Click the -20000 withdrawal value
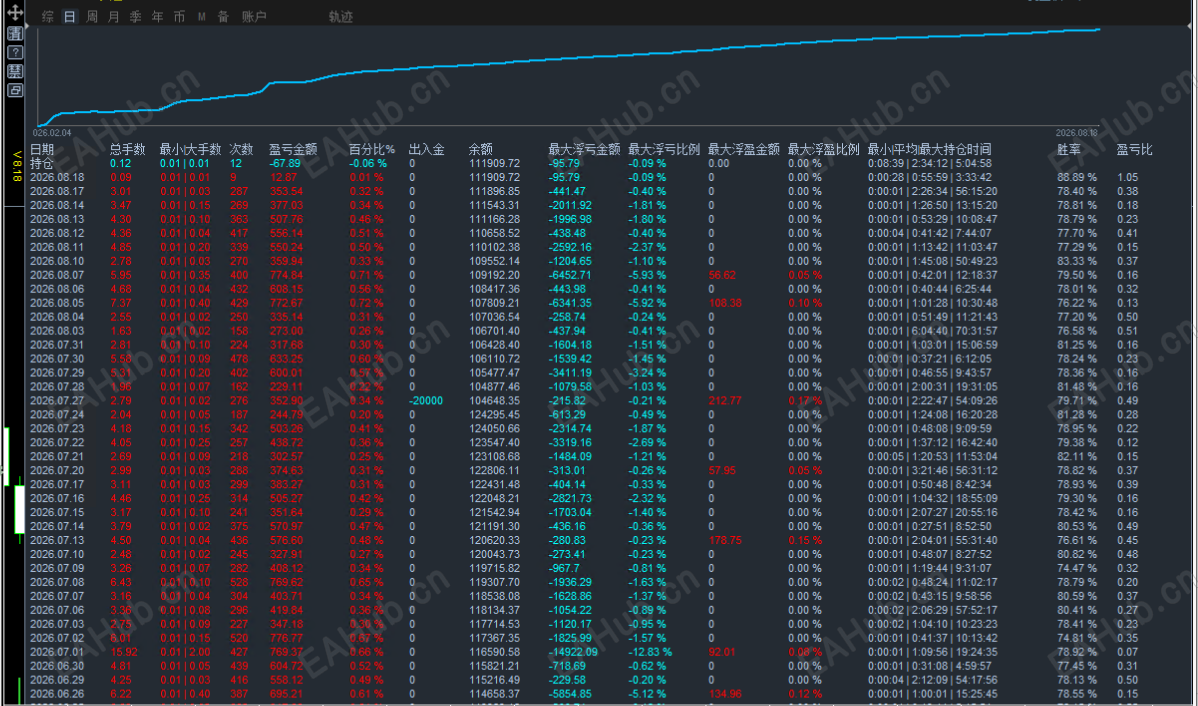The height and width of the screenshot is (706, 1198). tap(426, 400)
